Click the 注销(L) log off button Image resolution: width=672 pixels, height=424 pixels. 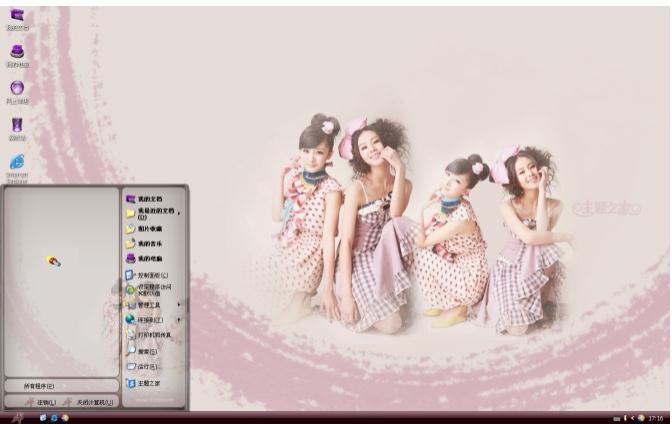coord(41,403)
